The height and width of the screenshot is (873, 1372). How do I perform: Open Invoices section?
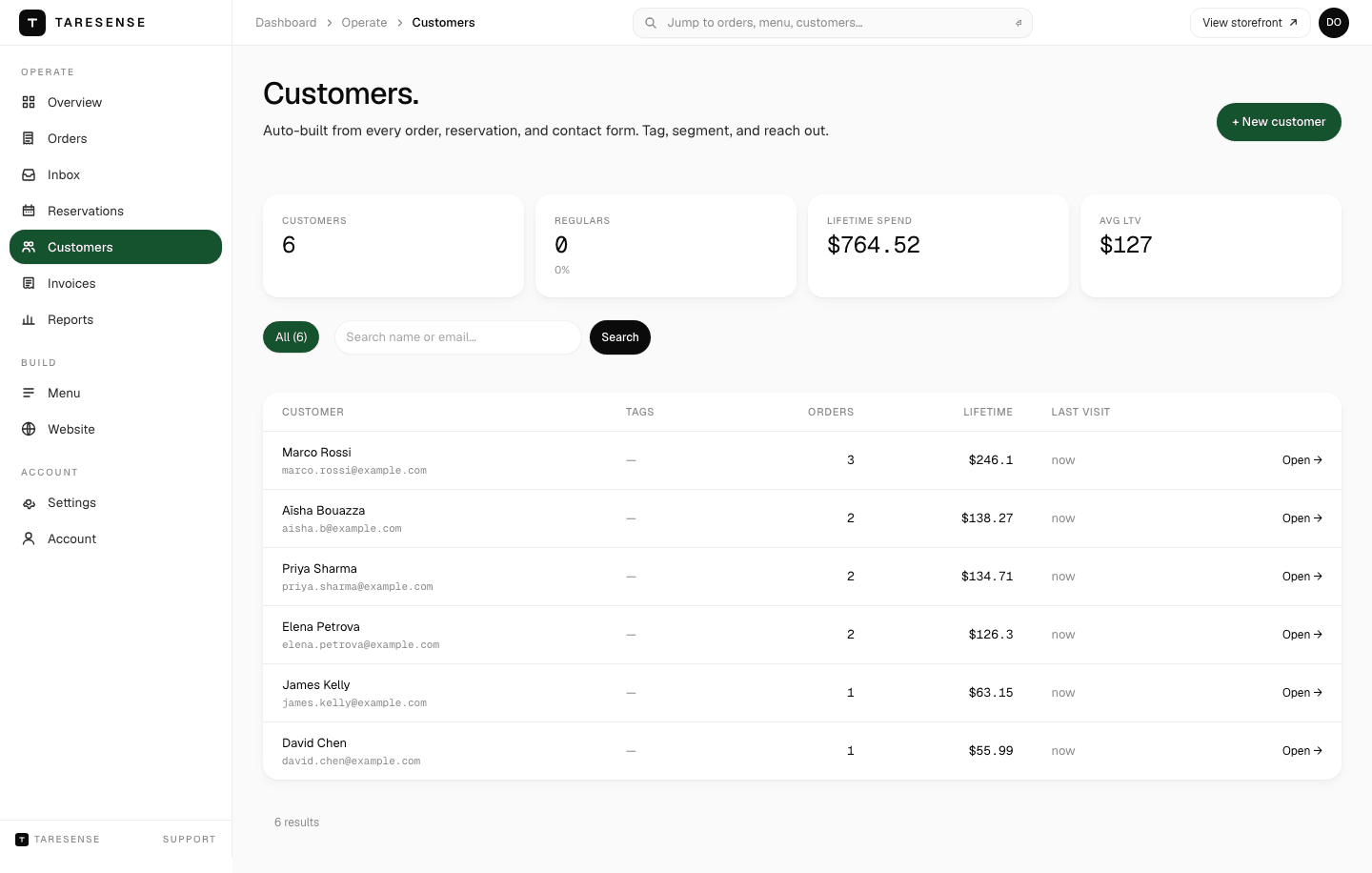pos(115,283)
